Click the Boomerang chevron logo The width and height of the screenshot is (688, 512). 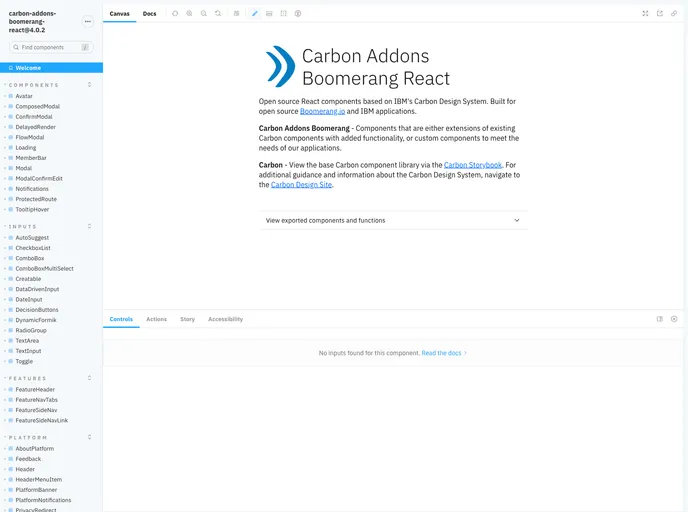280,67
